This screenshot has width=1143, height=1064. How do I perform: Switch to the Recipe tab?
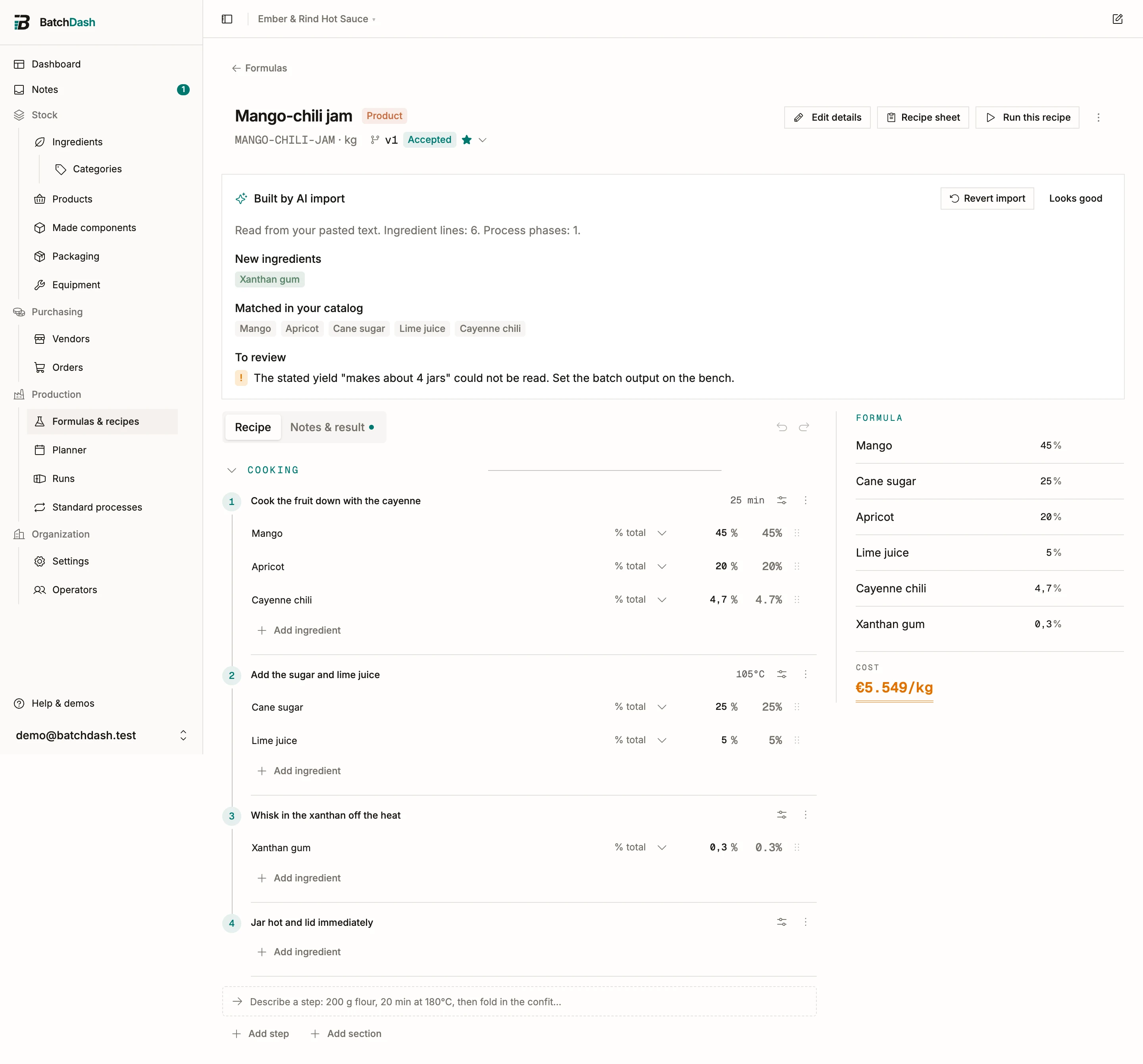[x=253, y=427]
